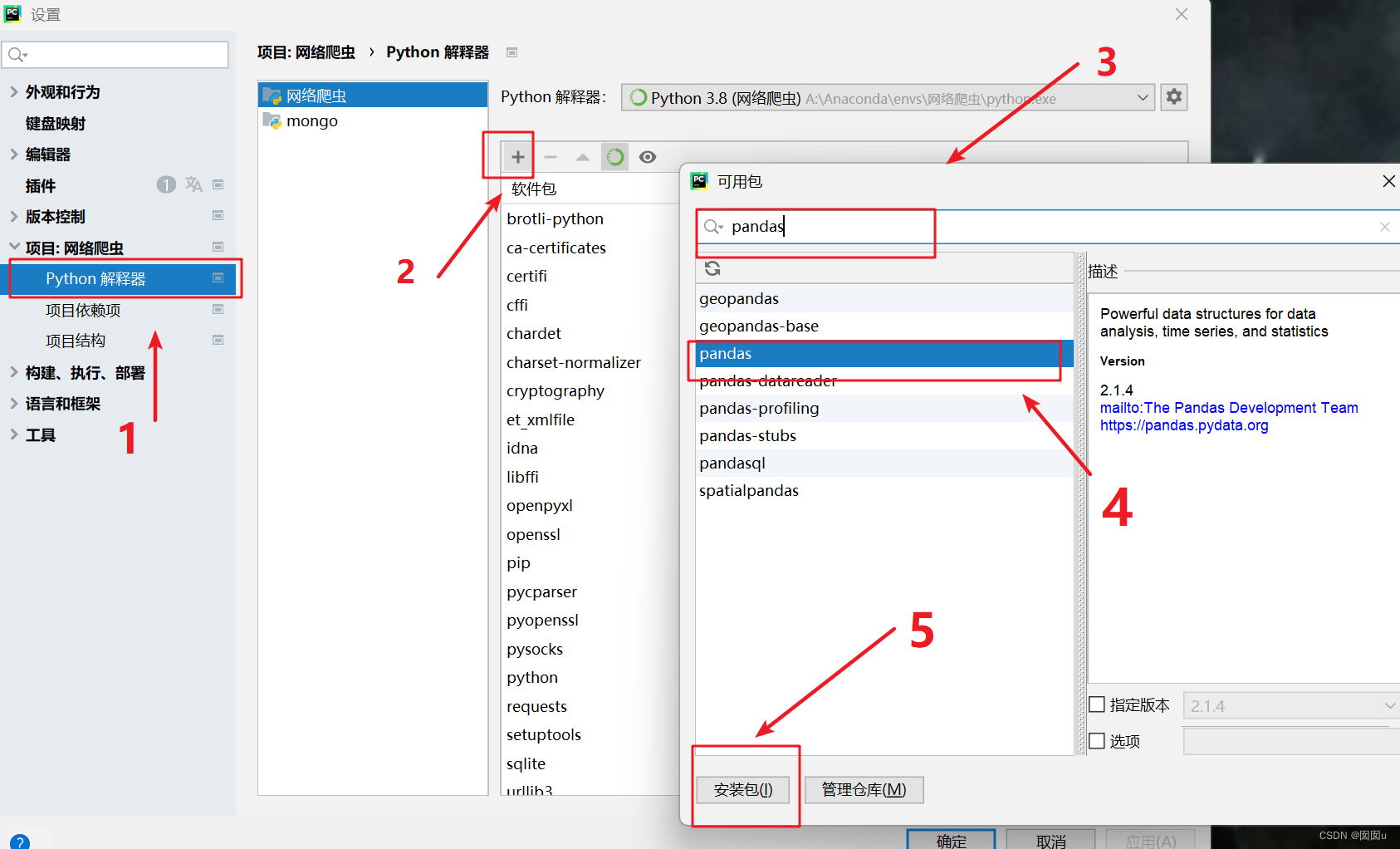Click project icon beside 项目结构
The width and height of the screenshot is (1400, 849).
218,340
